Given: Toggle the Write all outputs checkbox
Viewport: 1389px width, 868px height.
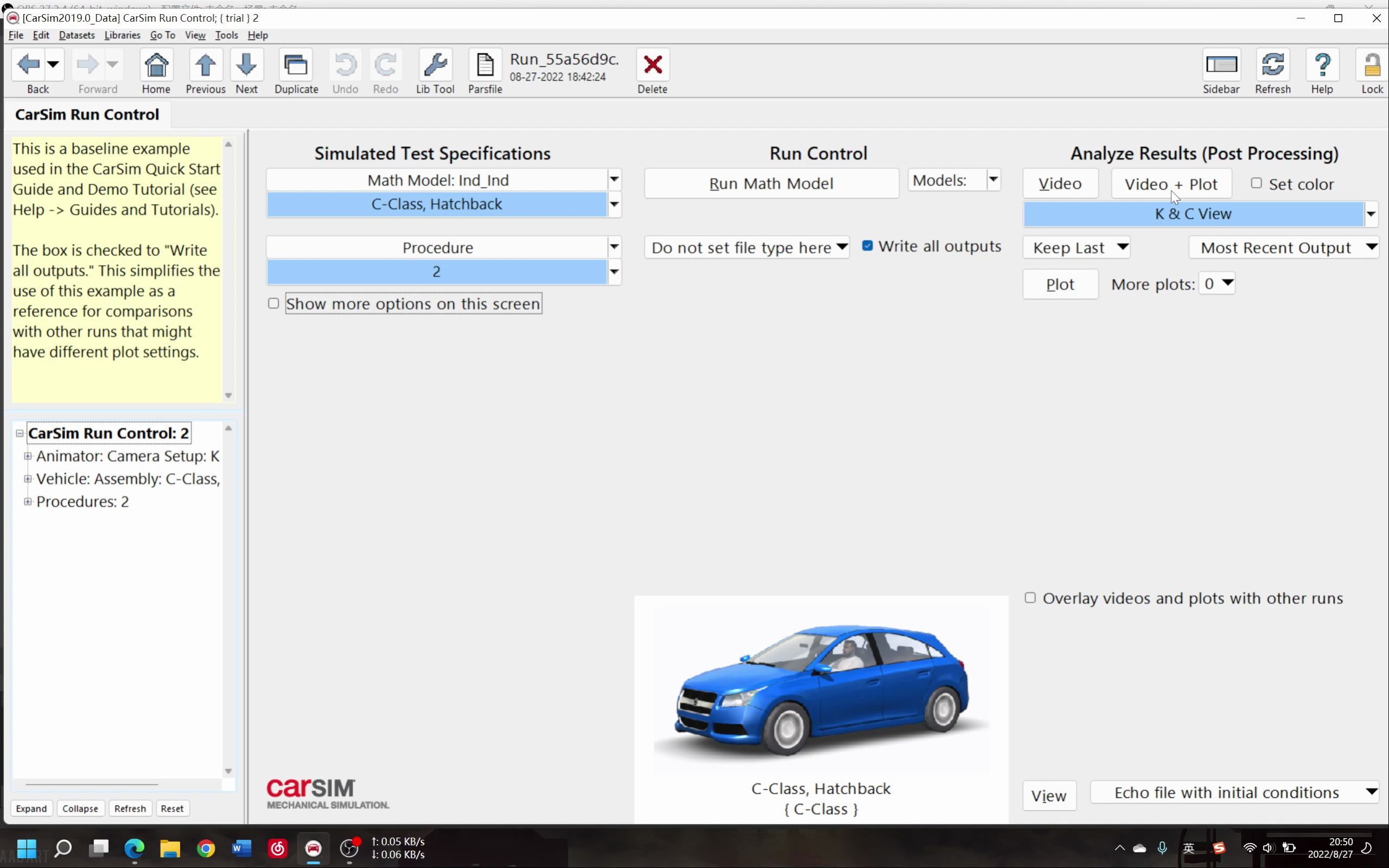Looking at the screenshot, I should 867,245.
